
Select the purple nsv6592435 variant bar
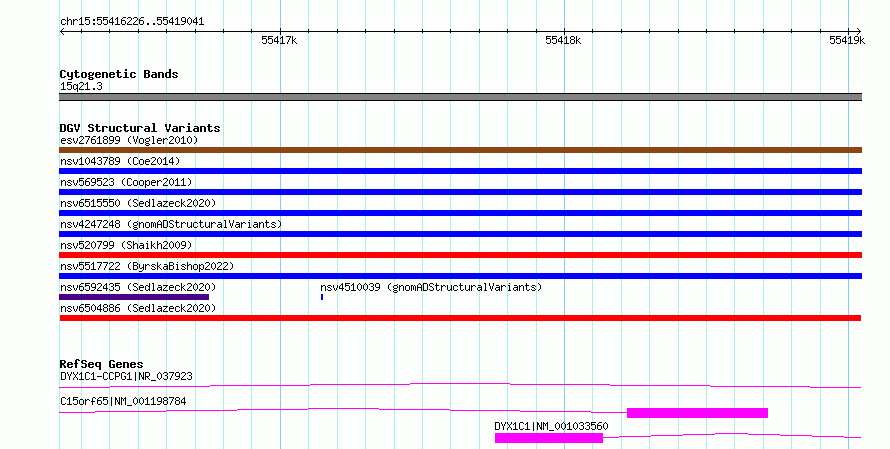point(134,297)
